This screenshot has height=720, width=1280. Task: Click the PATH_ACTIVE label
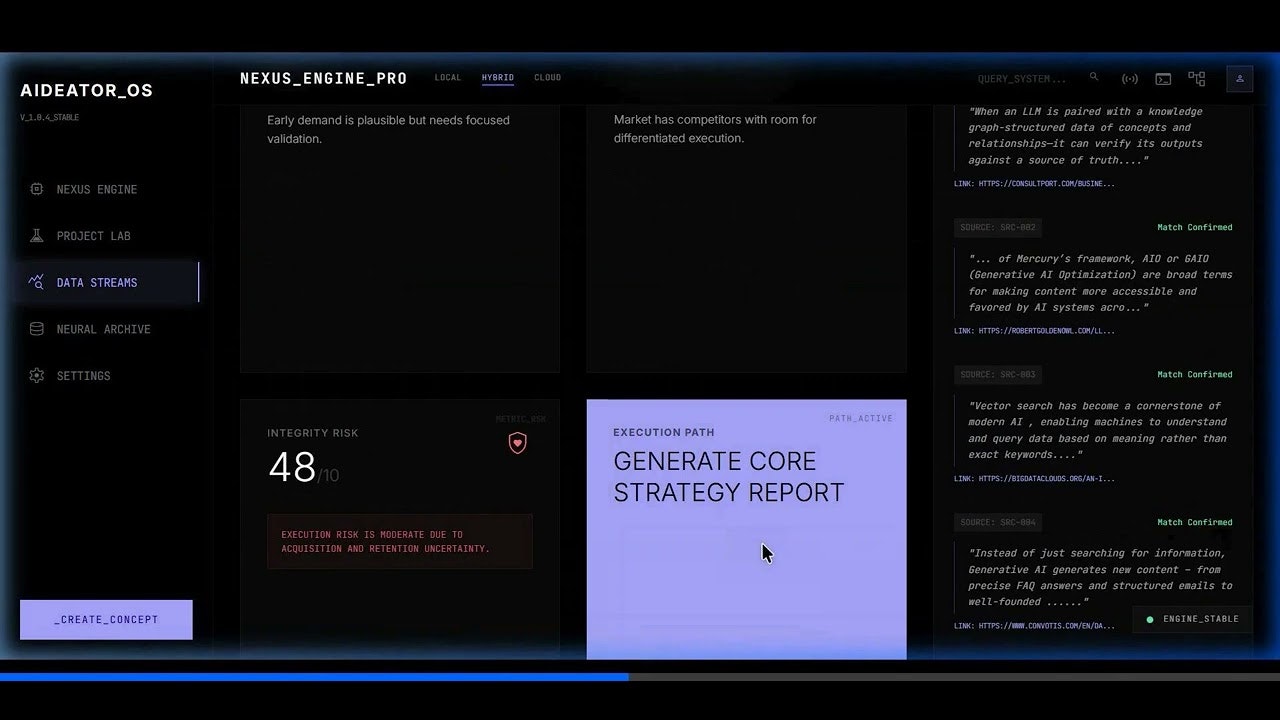click(861, 419)
